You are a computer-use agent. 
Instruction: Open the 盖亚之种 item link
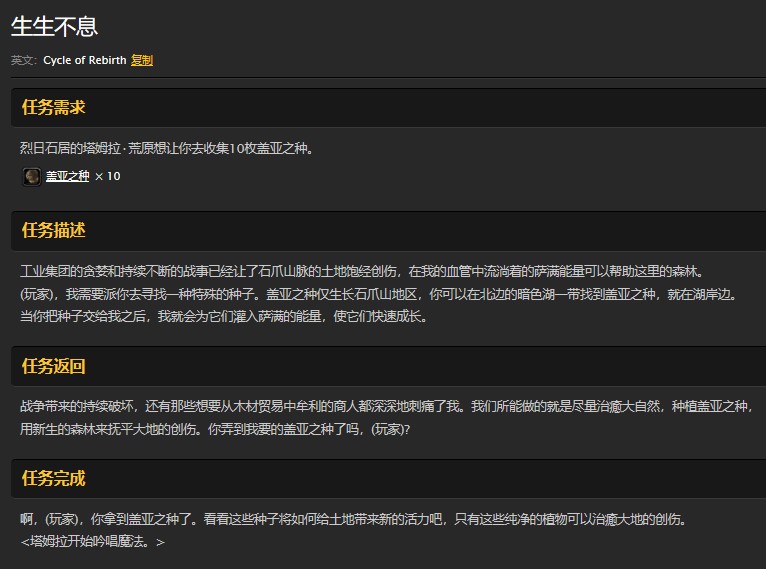click(x=67, y=176)
